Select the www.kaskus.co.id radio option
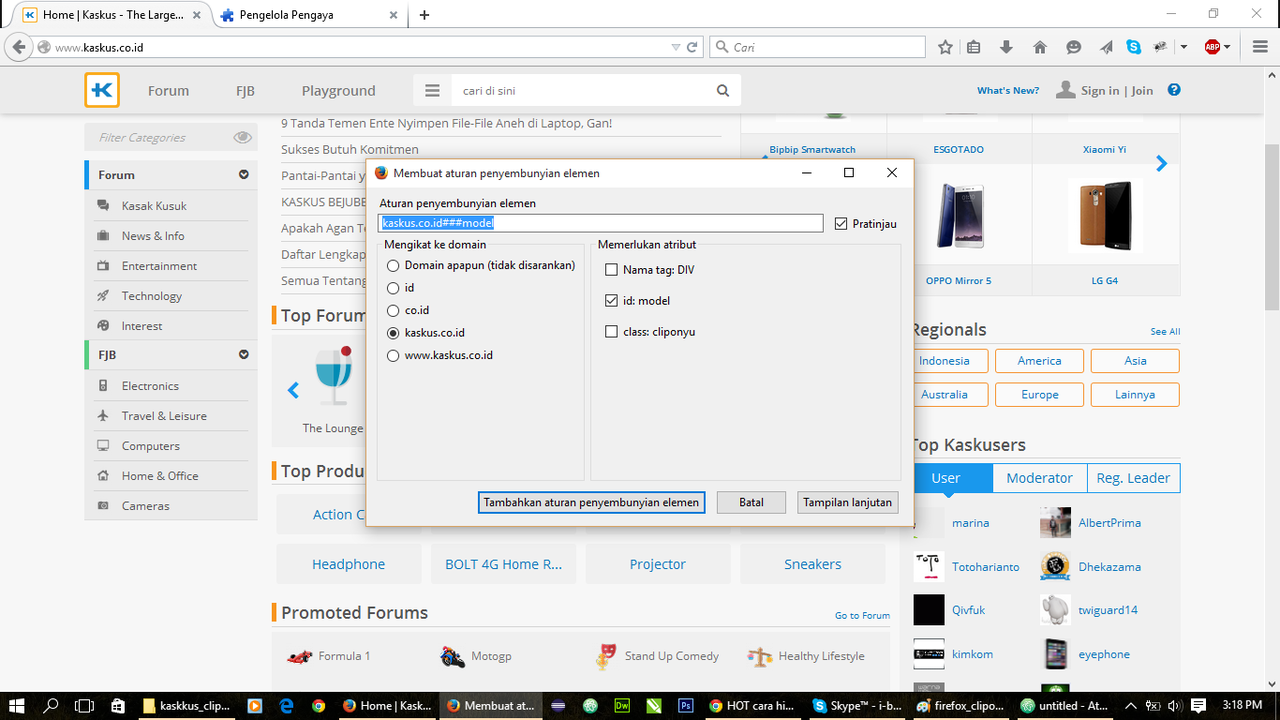This screenshot has width=1280, height=720. (393, 356)
